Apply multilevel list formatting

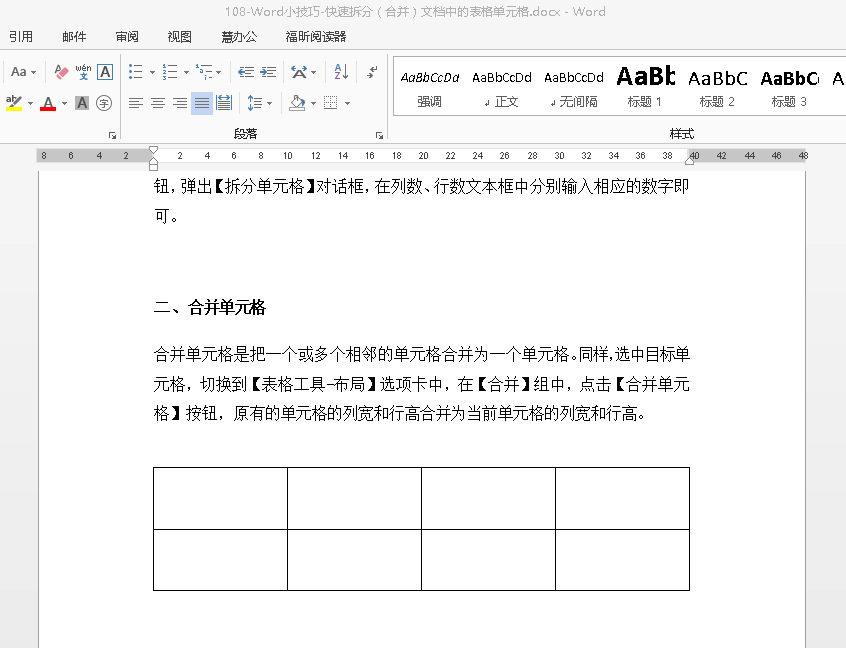(x=204, y=72)
